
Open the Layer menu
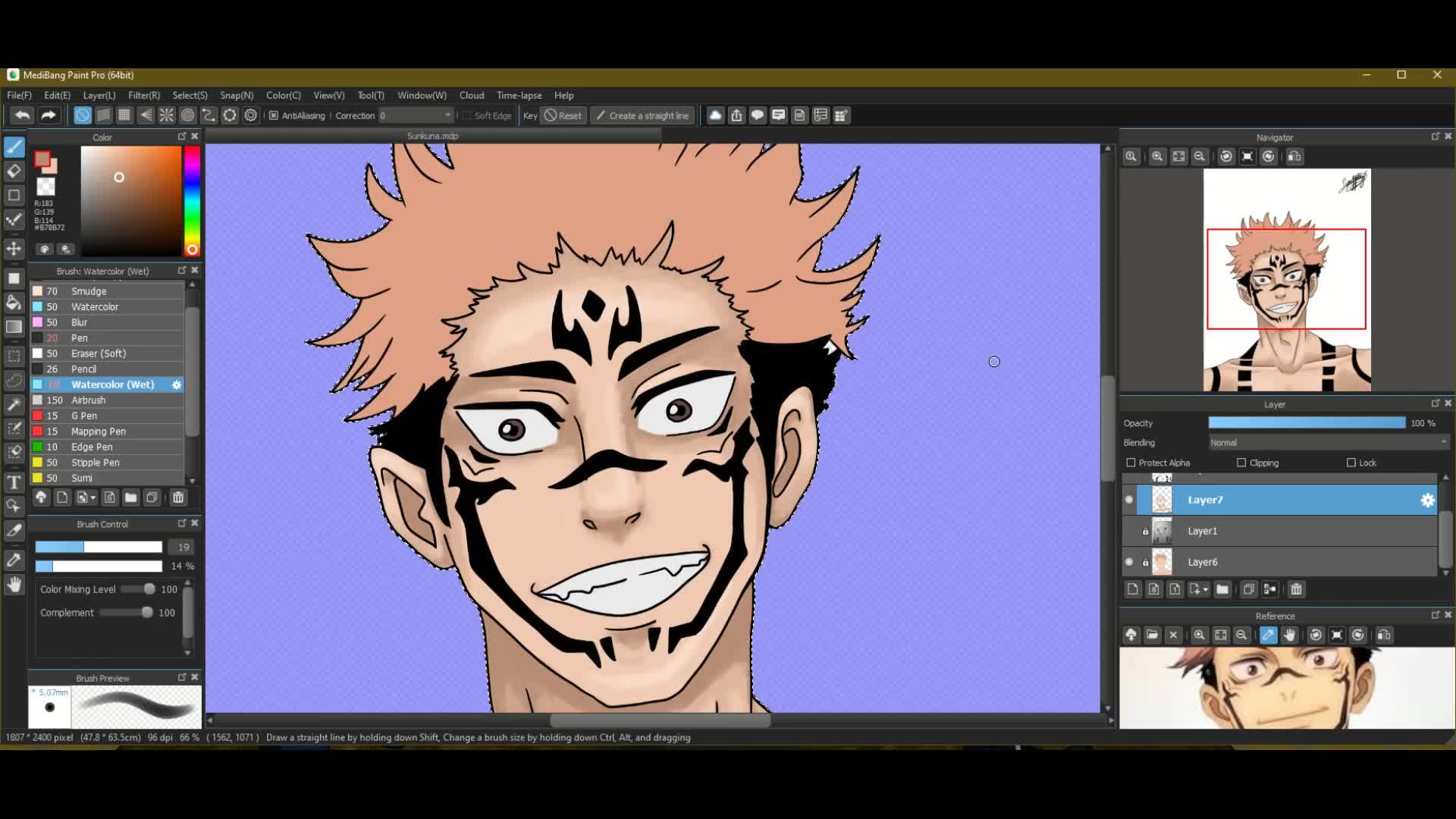[x=99, y=96]
